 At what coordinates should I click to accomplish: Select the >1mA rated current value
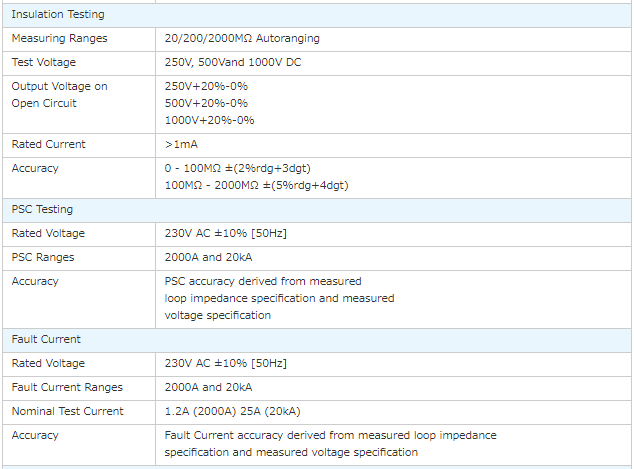point(181,144)
